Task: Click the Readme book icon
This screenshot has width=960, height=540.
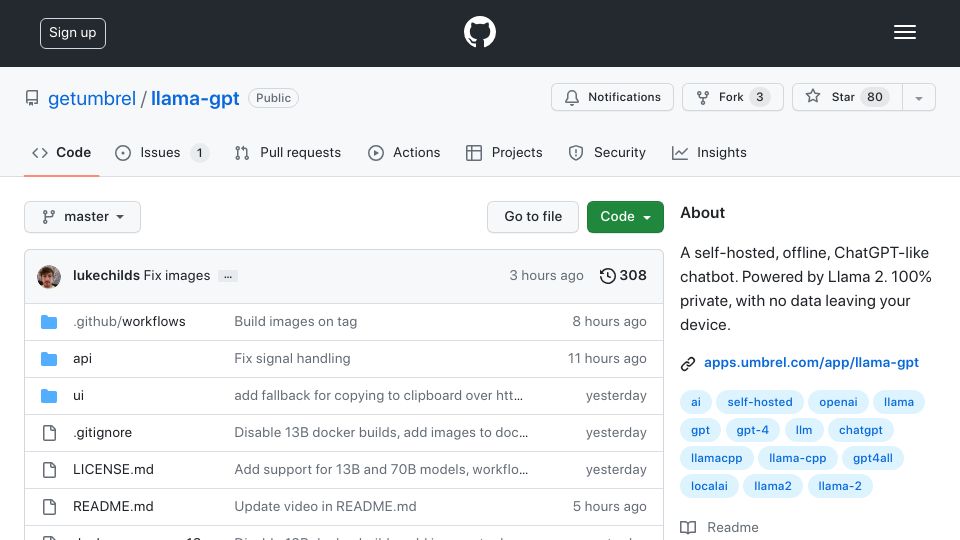Action: pyautogui.click(x=688, y=527)
